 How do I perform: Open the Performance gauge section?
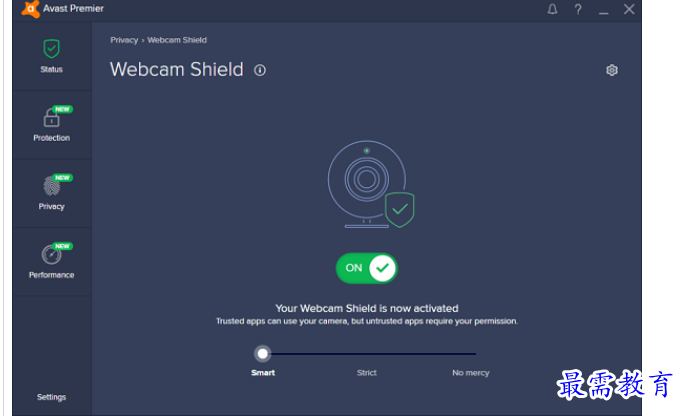tap(51, 254)
